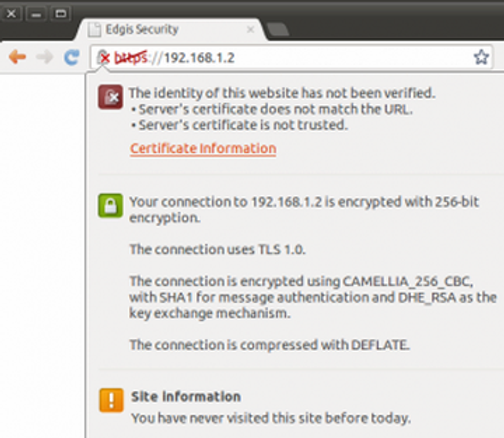Minimize the browser window
The image size is (504, 438).
click(x=36, y=14)
